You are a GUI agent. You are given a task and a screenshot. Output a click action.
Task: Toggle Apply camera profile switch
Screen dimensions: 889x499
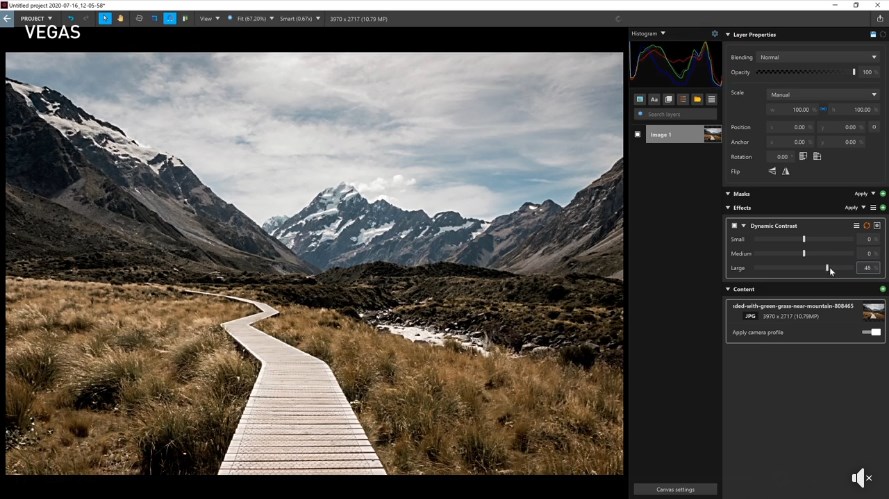872,332
